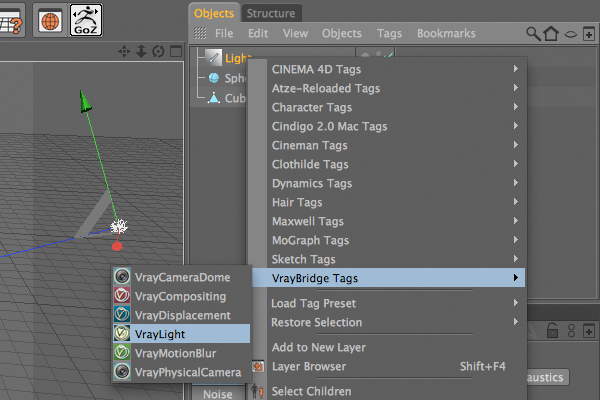Expand Cineman Tags submenu arrow
Screen dimensions: 600x400
pos(516,145)
